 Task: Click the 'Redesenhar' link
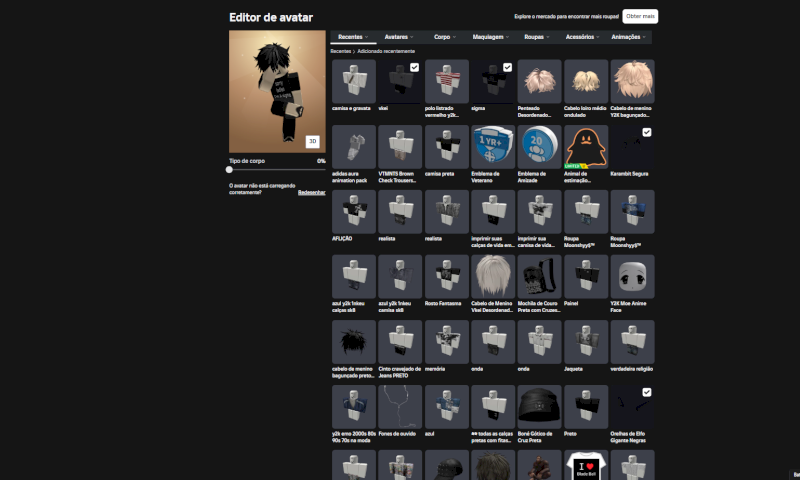coord(311,192)
